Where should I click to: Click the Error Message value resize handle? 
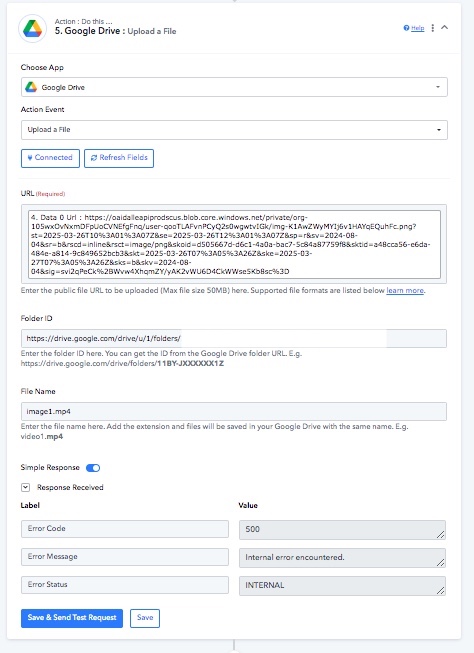[x=441, y=563]
